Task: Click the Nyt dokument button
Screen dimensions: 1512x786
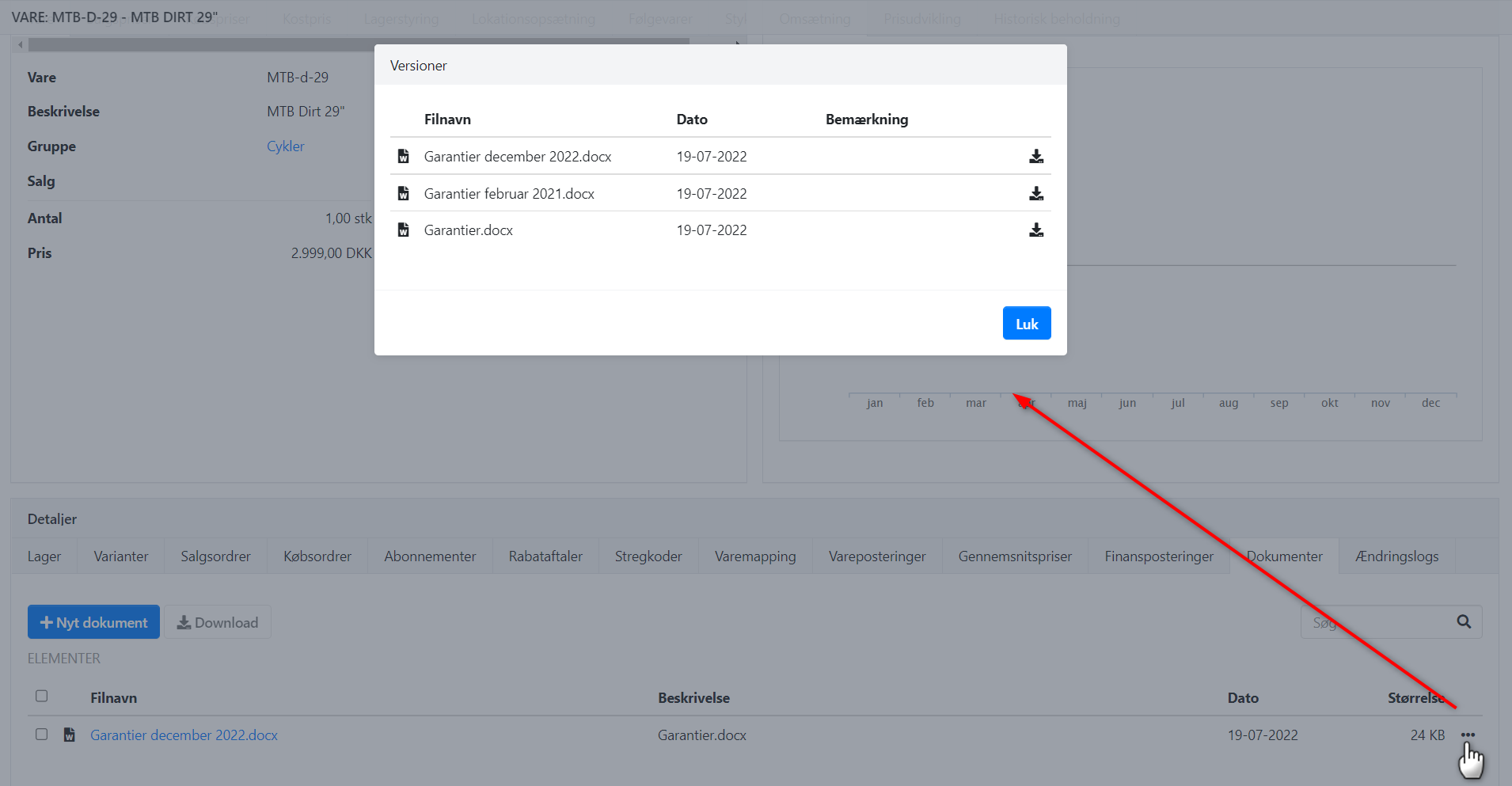Action: (x=93, y=623)
